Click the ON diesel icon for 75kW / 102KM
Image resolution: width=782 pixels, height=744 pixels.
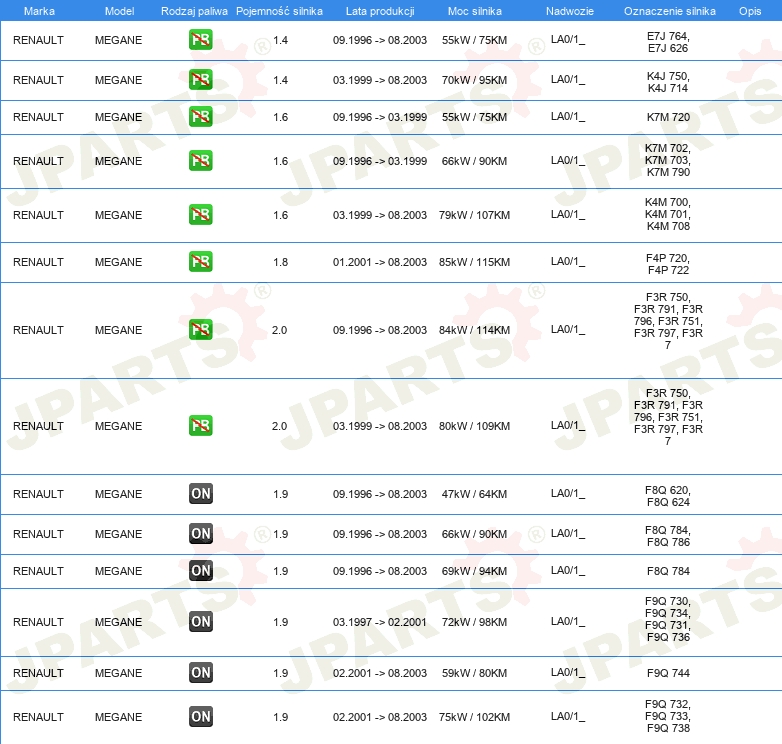[x=201, y=717]
